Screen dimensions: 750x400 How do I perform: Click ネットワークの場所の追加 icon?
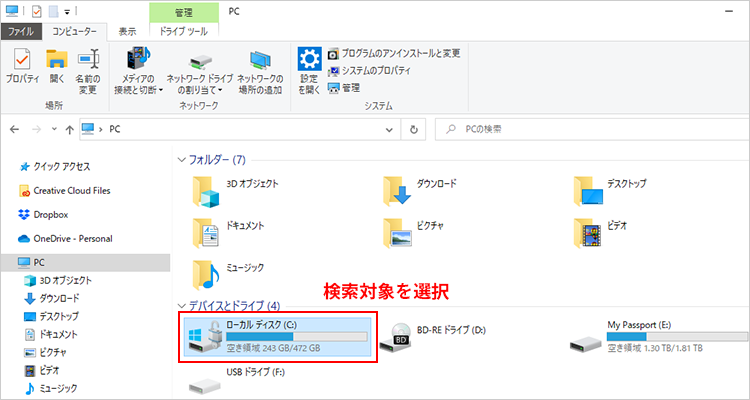tap(261, 68)
